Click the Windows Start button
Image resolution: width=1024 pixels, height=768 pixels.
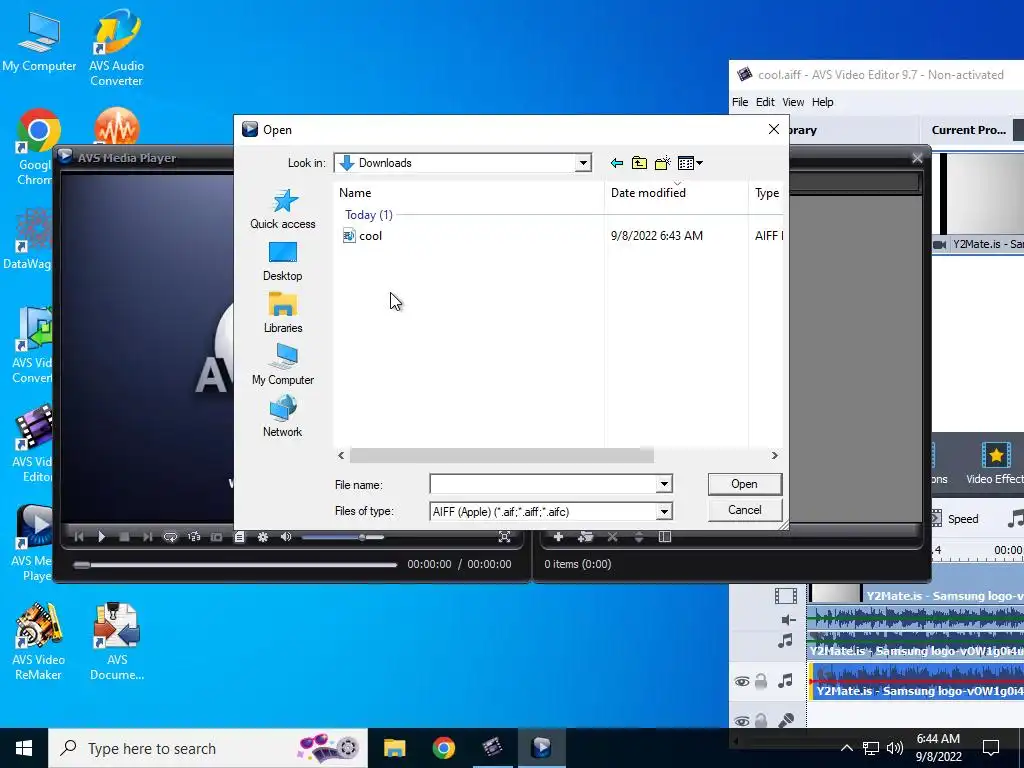24,748
